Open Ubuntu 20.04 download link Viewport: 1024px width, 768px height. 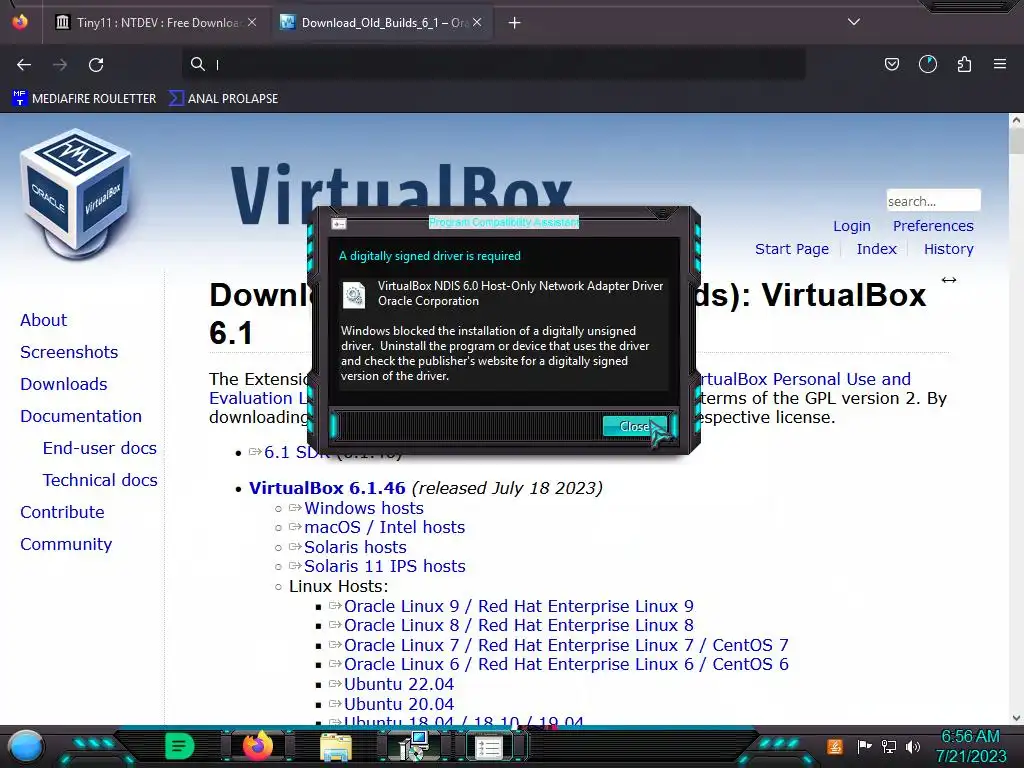[398, 704]
